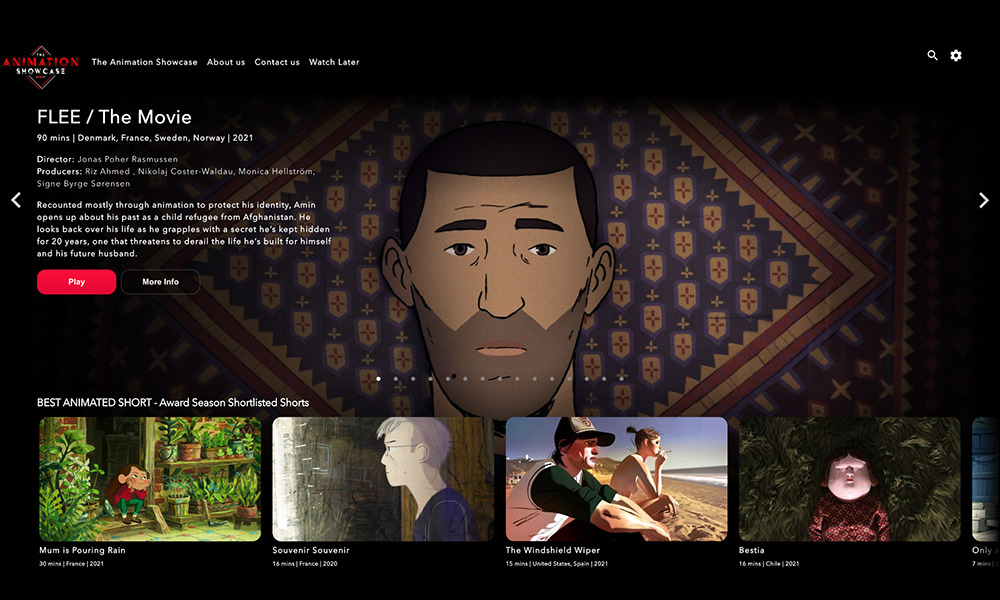Open Souvenir Souvenir thumbnail
1000x600 pixels.
(x=383, y=479)
